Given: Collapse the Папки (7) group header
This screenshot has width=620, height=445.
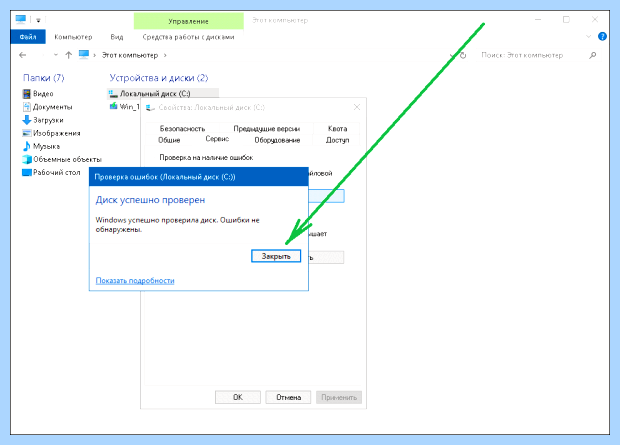Looking at the screenshot, I should pos(43,78).
